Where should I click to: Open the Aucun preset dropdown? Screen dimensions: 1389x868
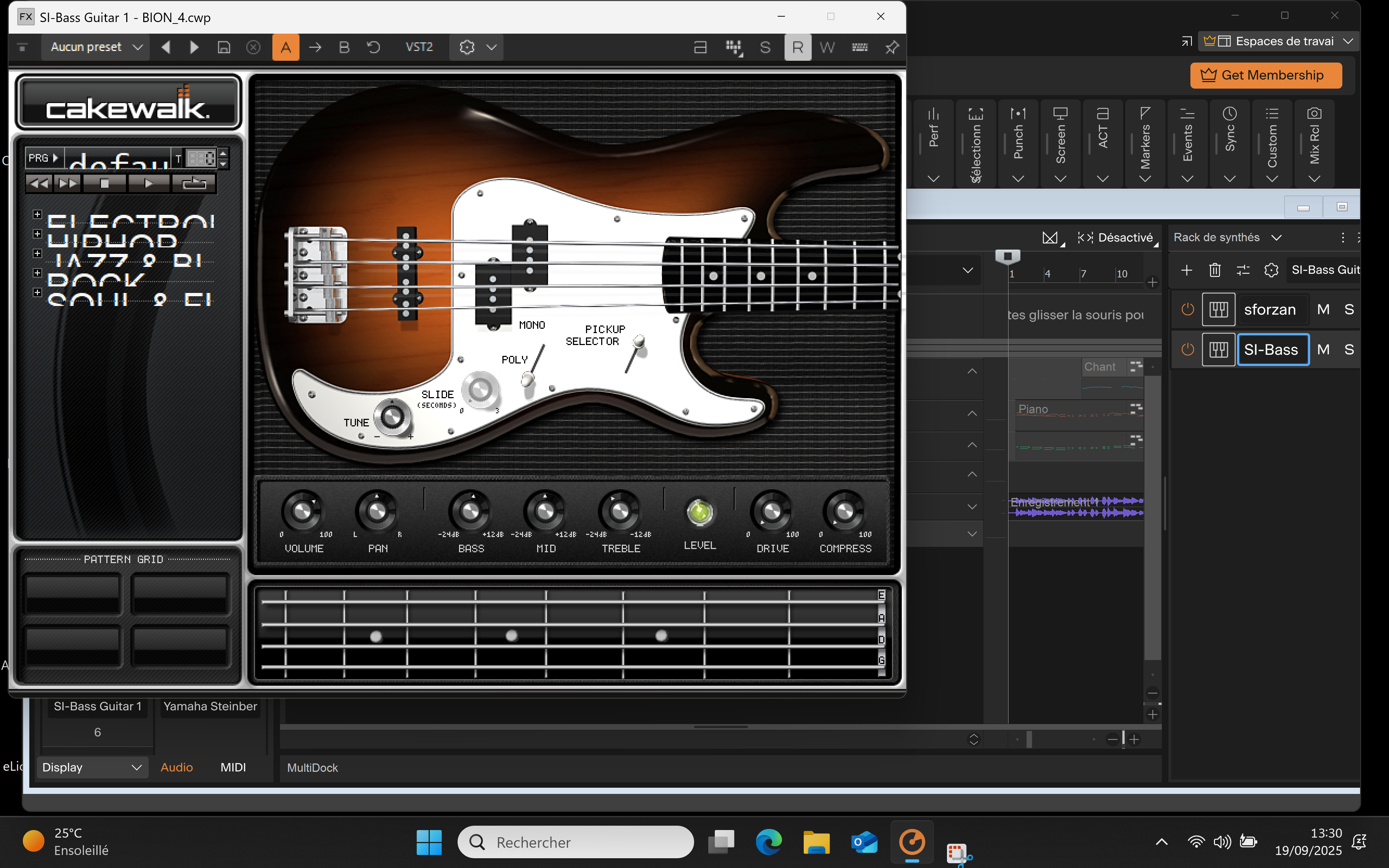(95, 47)
